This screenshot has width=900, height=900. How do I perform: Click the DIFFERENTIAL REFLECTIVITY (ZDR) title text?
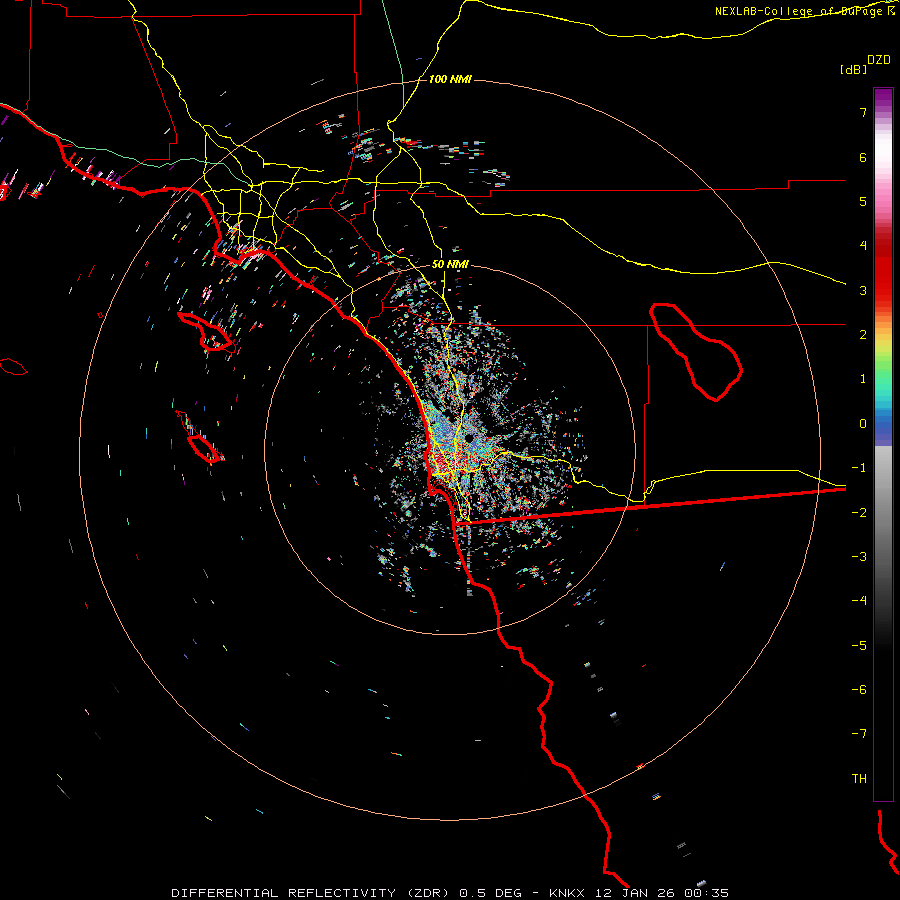pyautogui.click(x=313, y=893)
